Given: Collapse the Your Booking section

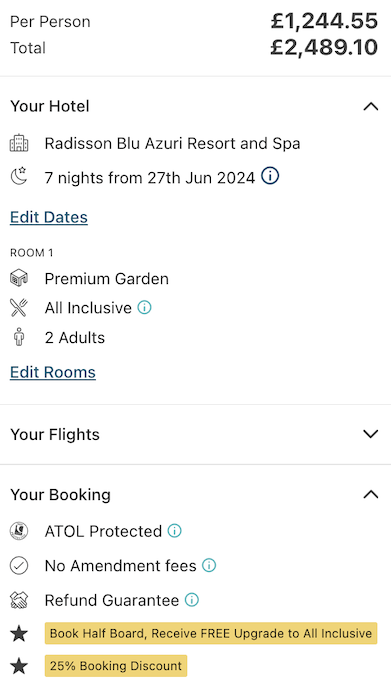Looking at the screenshot, I should (x=371, y=494).
